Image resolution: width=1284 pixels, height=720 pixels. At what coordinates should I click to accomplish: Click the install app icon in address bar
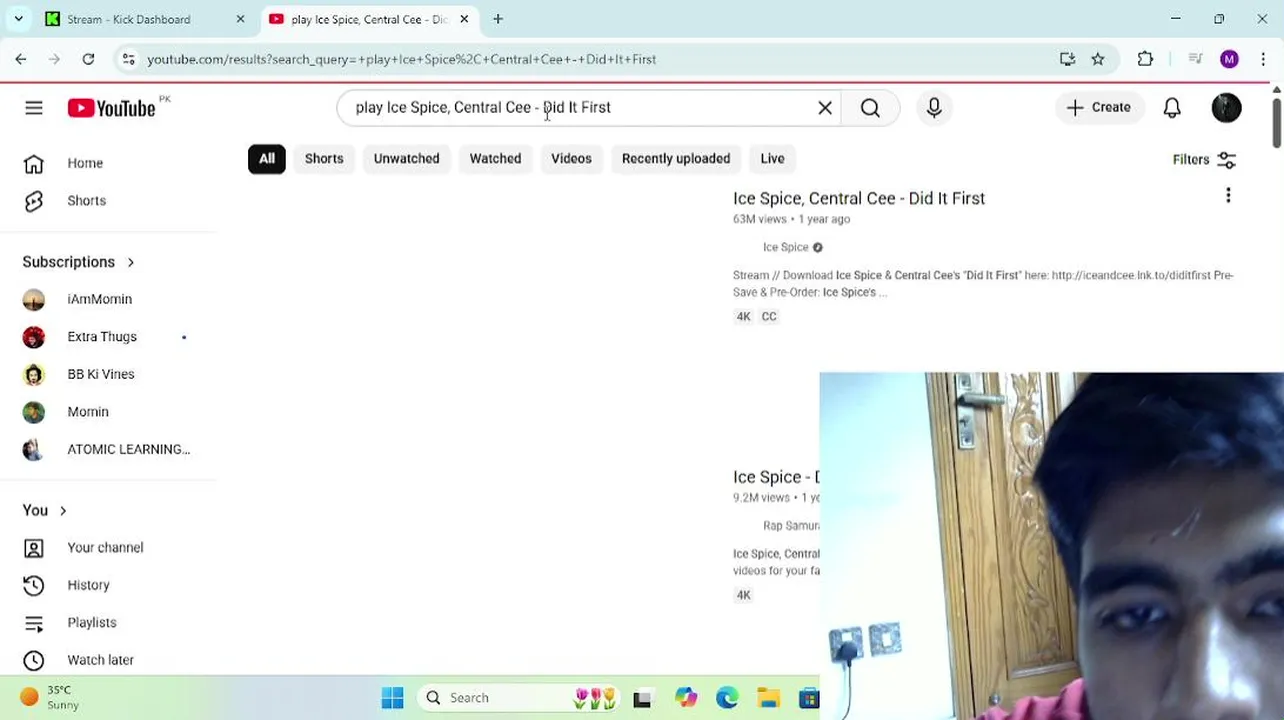(x=1067, y=59)
